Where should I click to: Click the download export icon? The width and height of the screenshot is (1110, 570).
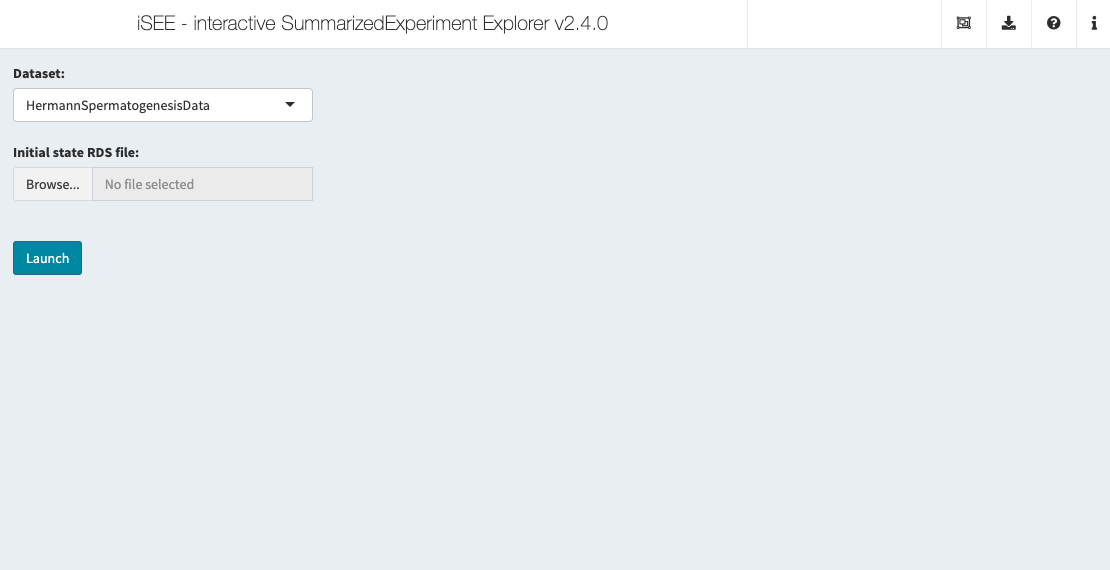pos(1009,24)
